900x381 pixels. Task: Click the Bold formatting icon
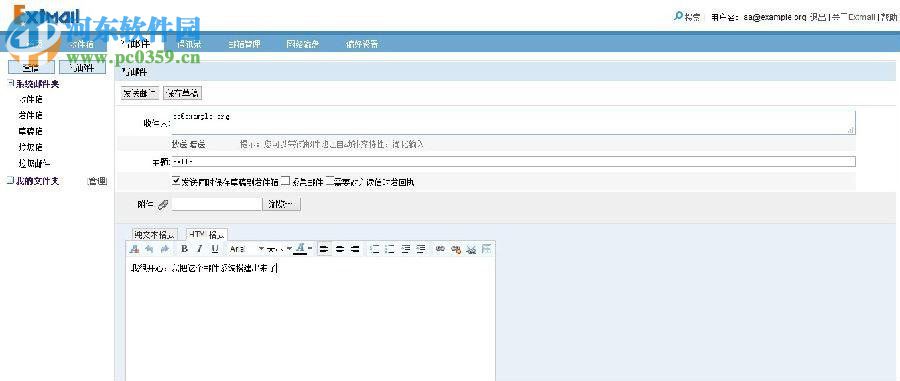[x=184, y=249]
